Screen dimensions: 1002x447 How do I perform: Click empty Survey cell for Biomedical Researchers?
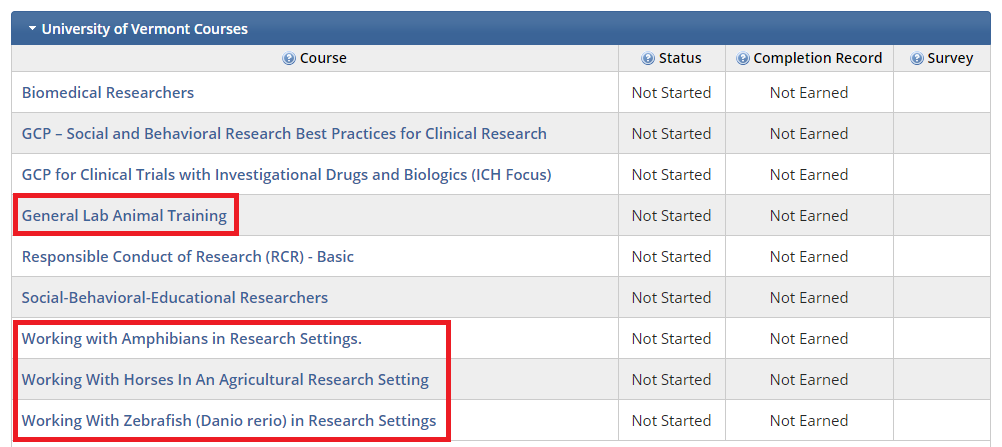pyautogui.click(x=942, y=93)
